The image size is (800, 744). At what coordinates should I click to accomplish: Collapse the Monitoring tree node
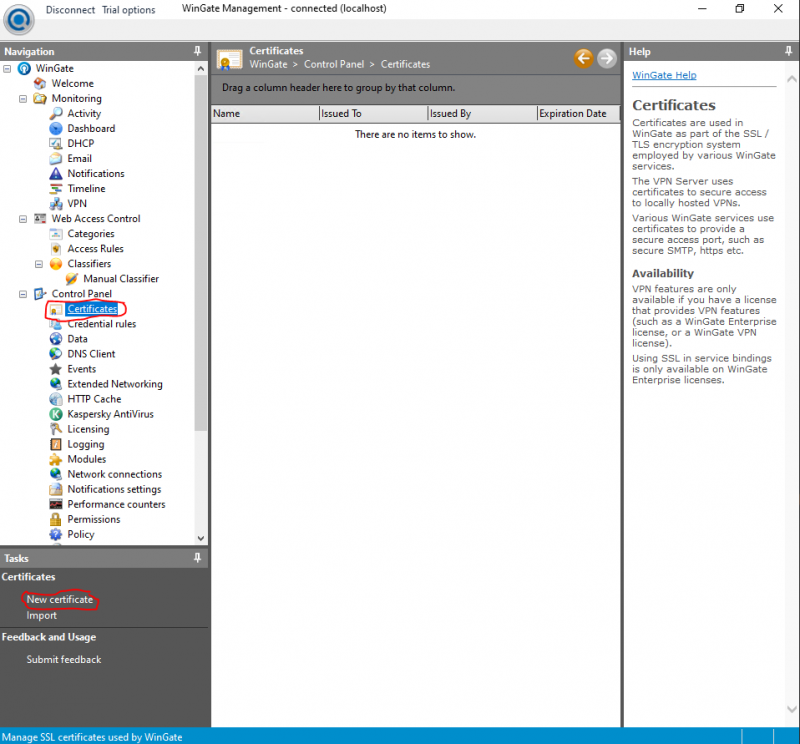pos(24,99)
